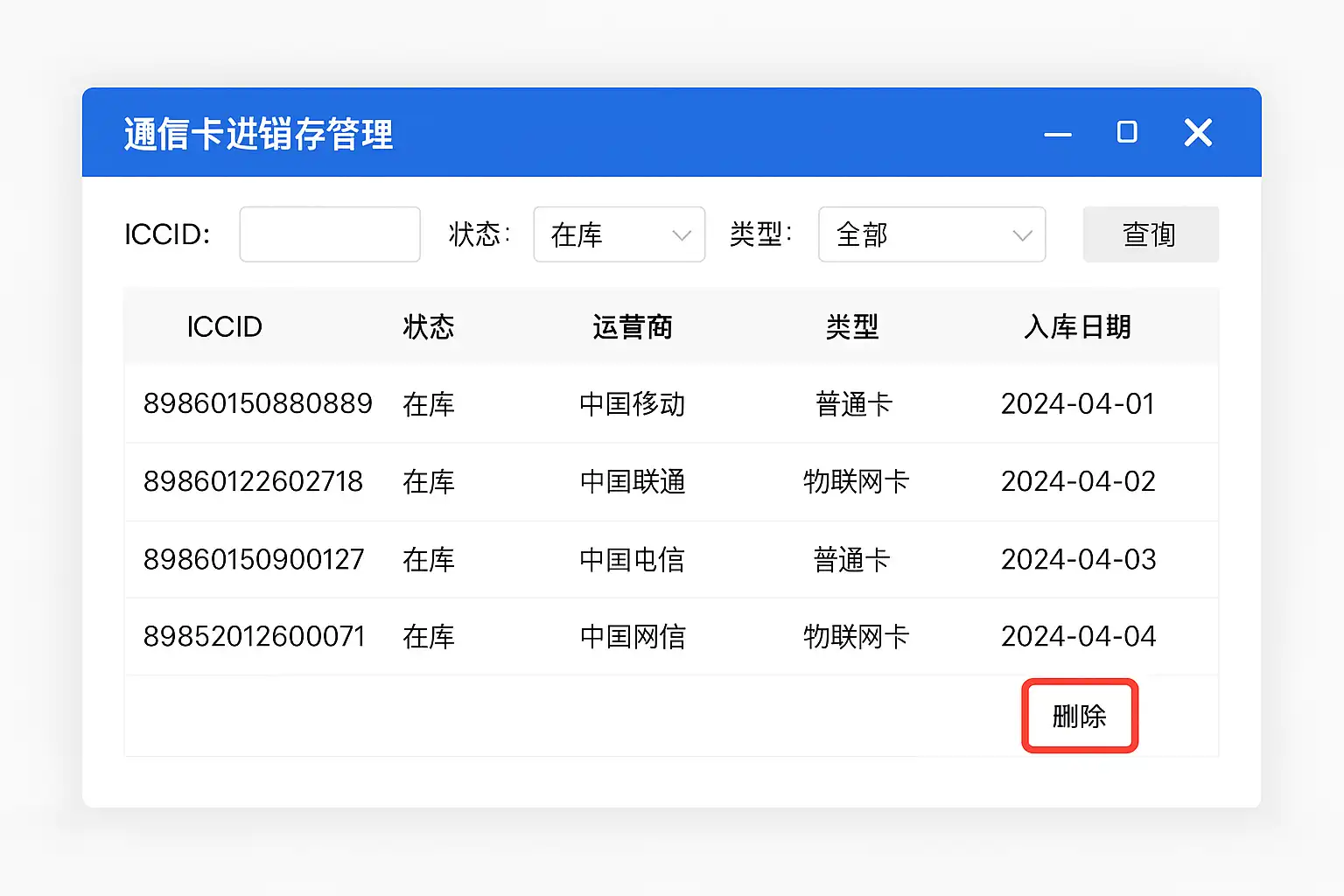Click 在库 status in the 89852012600071 row

[429, 636]
